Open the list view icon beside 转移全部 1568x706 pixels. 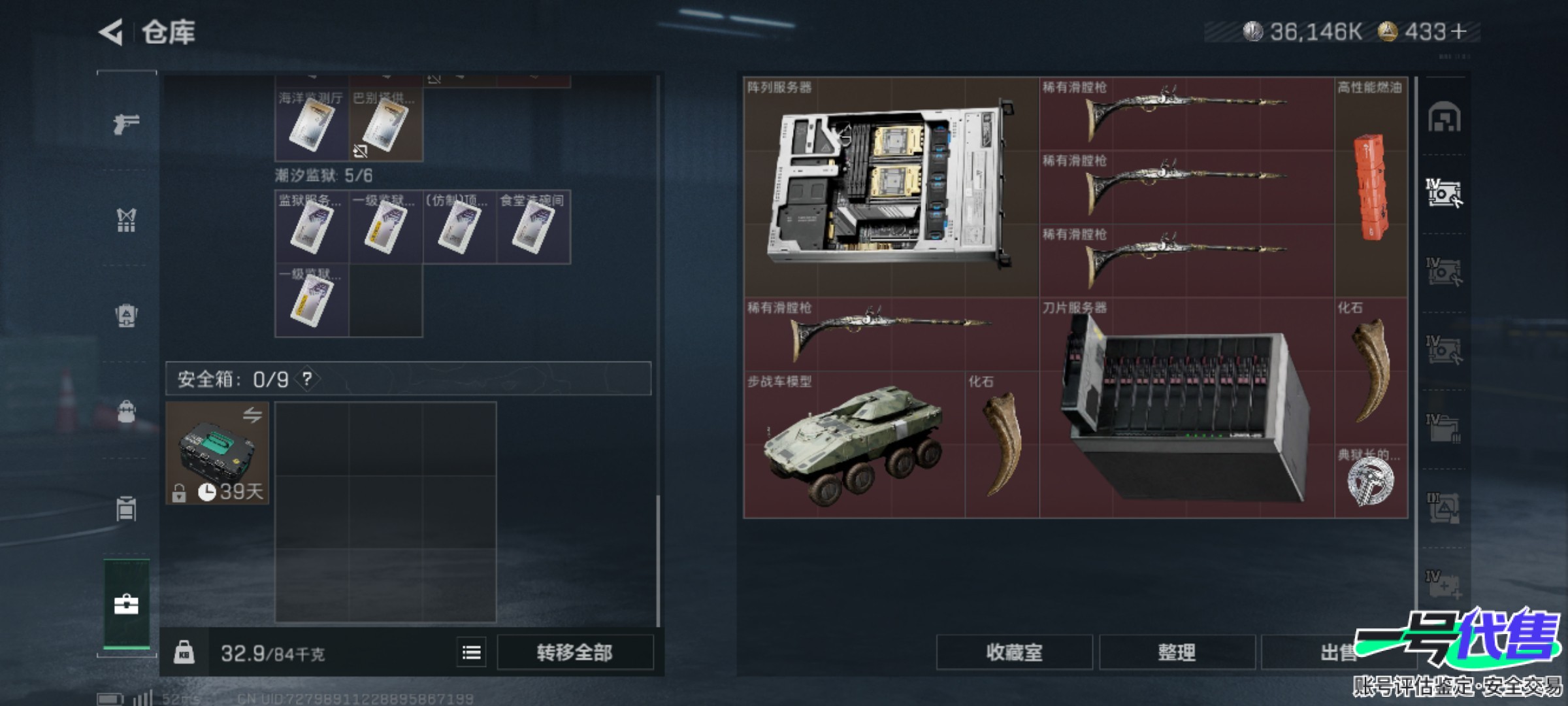(472, 652)
